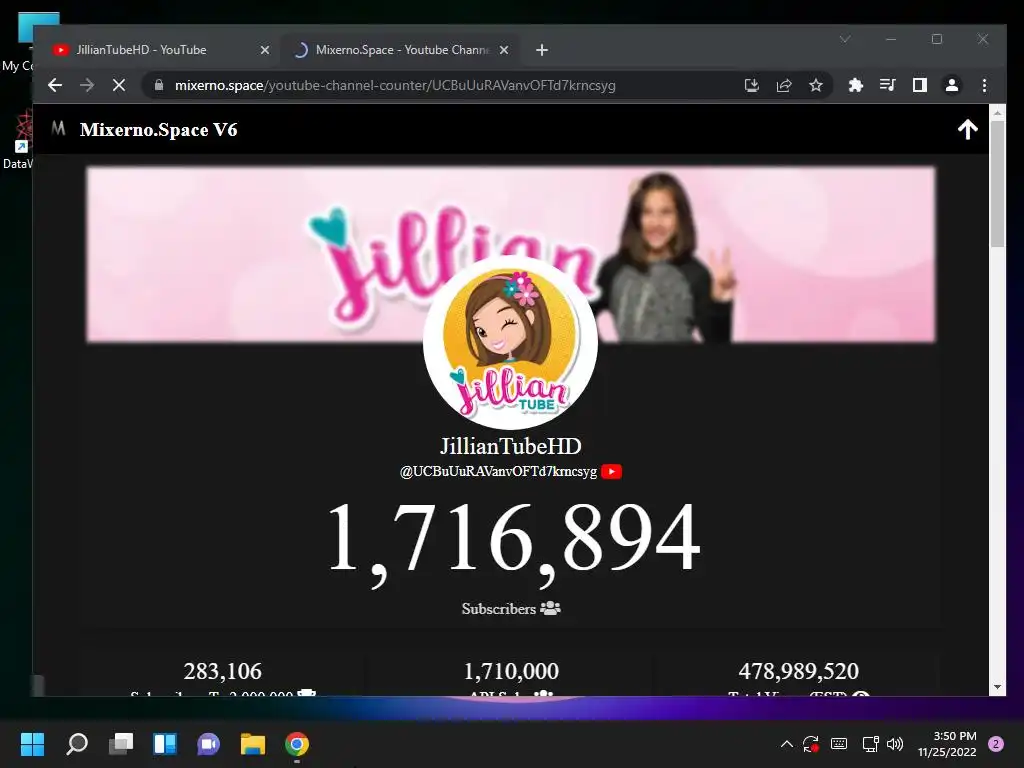1024x768 pixels.
Task: Minimize the Chrome window
Action: point(891,39)
